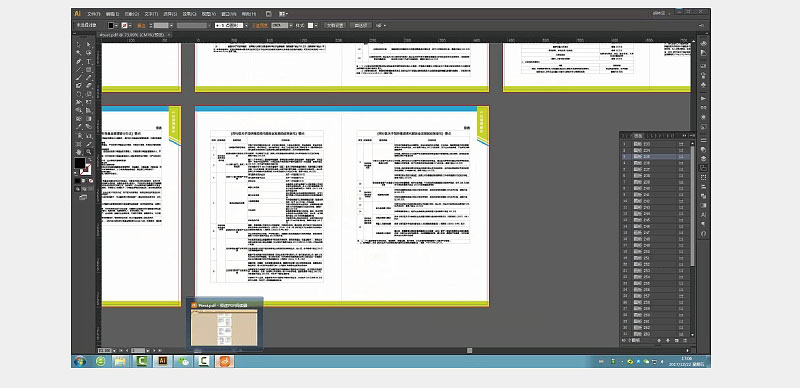Select the Zoom magnifier tool
Image resolution: width=800 pixels, height=388 pixels.
tap(89, 152)
